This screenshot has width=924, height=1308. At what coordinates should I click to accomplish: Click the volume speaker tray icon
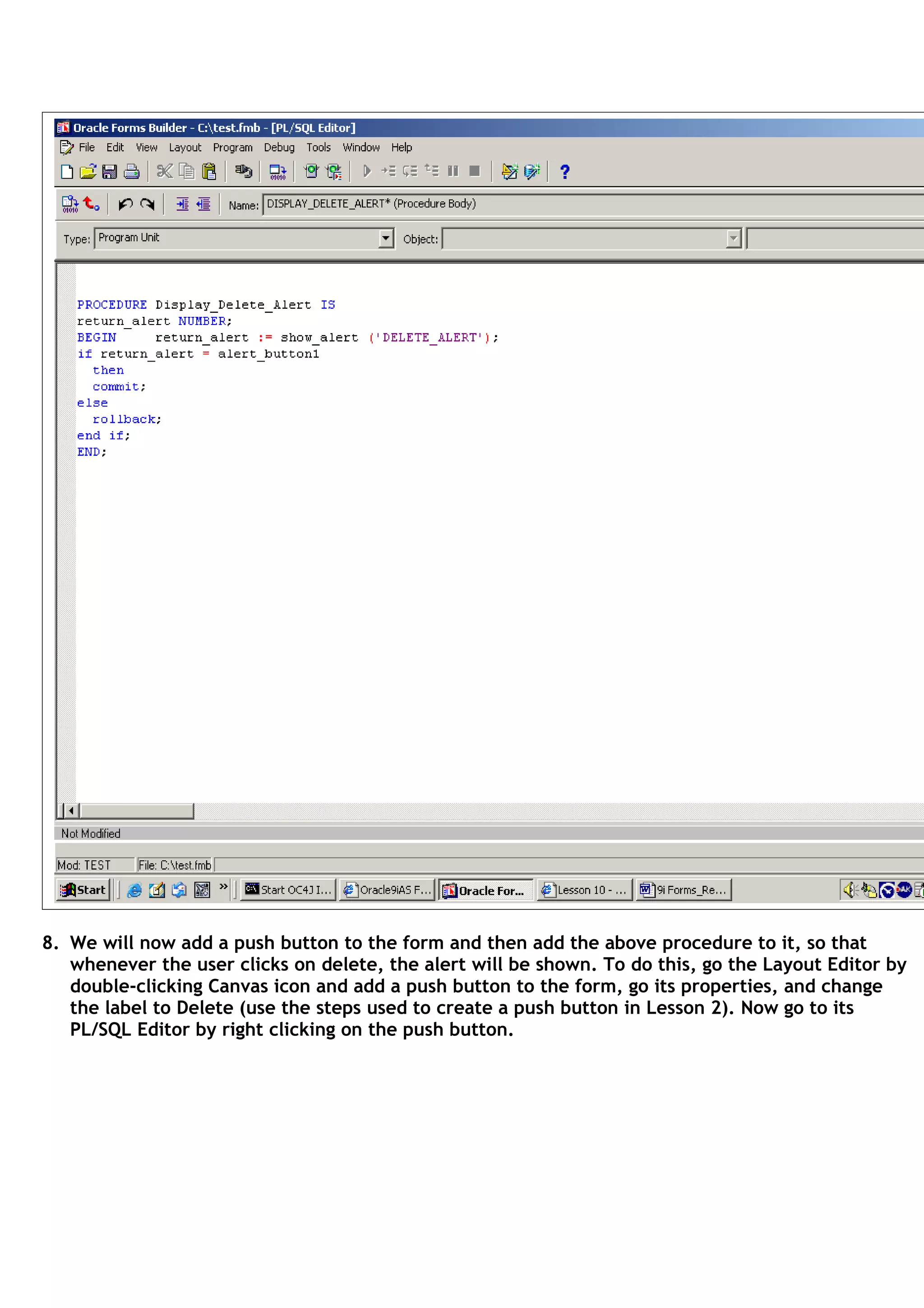tap(850, 890)
